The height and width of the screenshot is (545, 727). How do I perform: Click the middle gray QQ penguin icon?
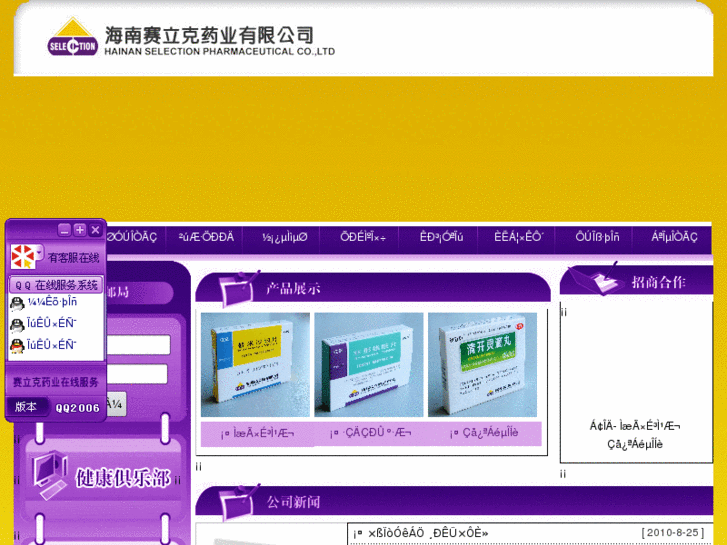point(17,325)
